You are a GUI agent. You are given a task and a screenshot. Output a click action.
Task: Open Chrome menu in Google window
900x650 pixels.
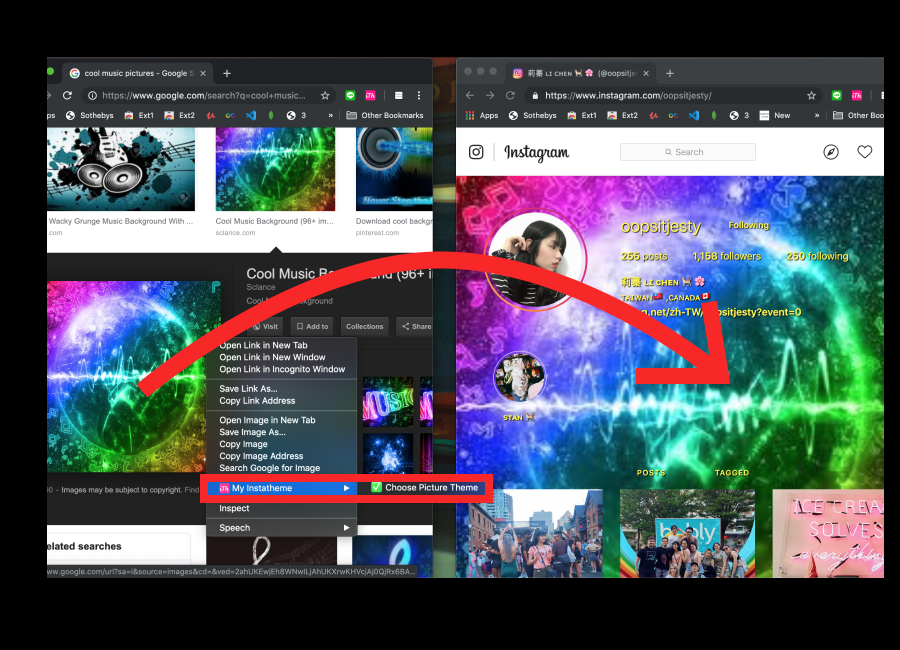click(419, 95)
